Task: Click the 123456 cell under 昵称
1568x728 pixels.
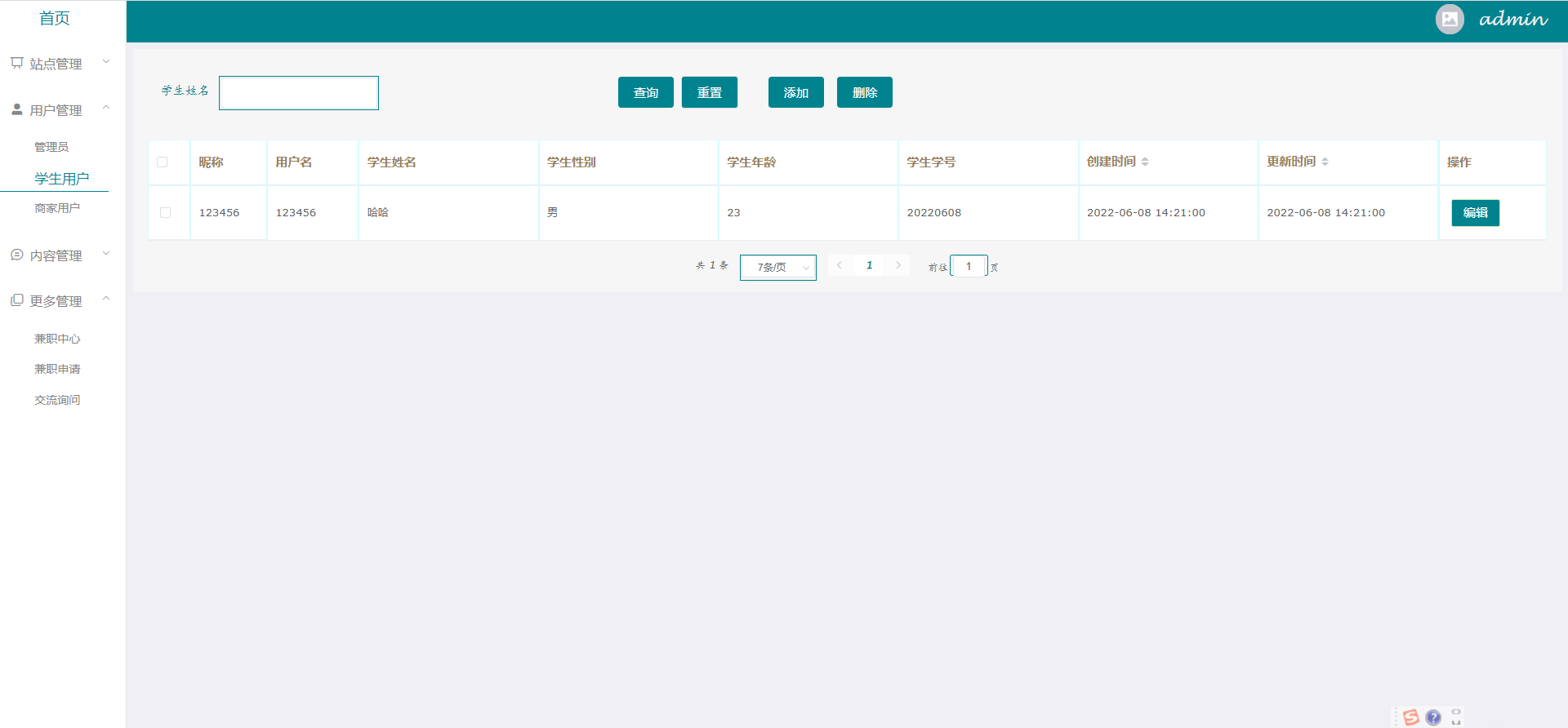Action: (220, 213)
